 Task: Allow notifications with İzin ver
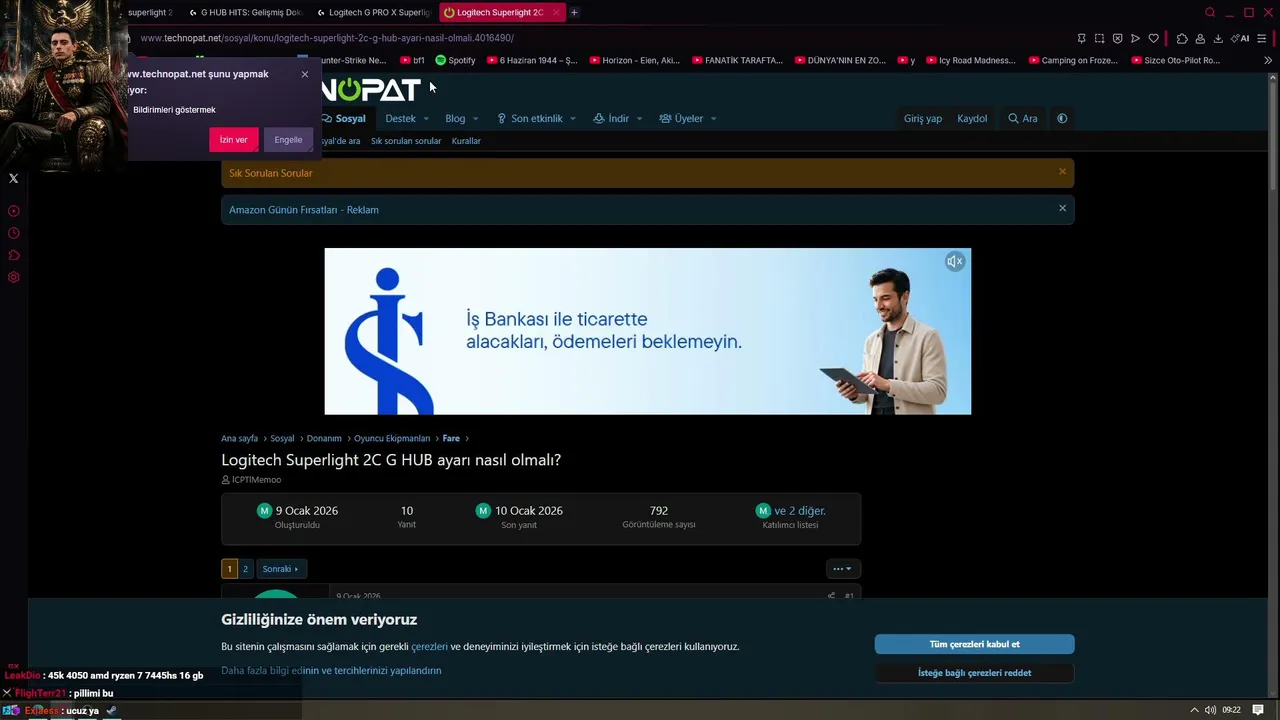[234, 140]
